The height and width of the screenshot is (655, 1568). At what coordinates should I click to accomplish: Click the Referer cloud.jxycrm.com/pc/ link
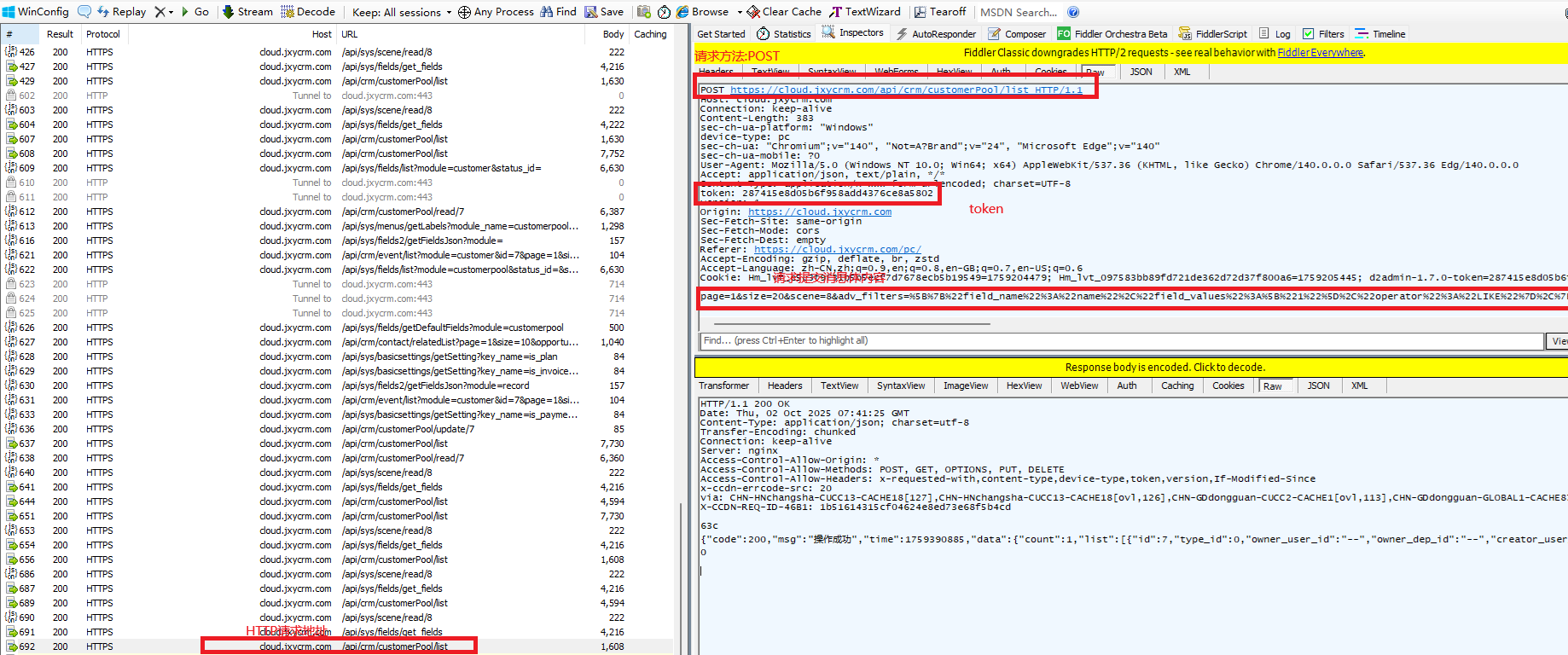click(838, 249)
